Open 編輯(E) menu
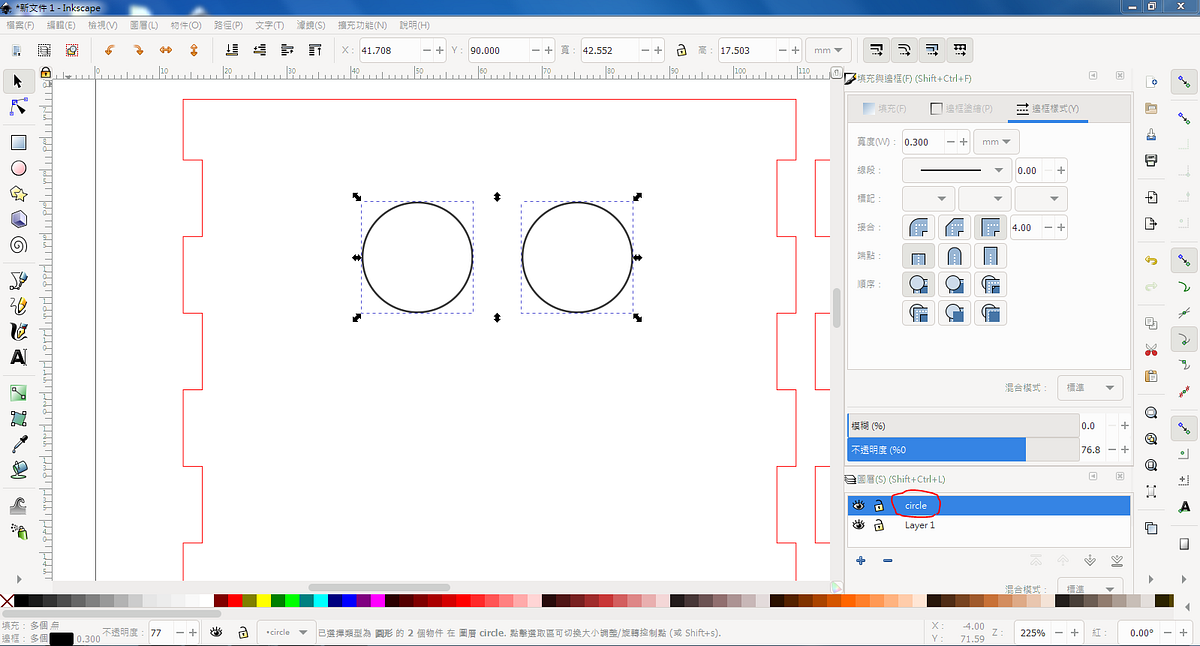The image size is (1200, 646). 60,24
